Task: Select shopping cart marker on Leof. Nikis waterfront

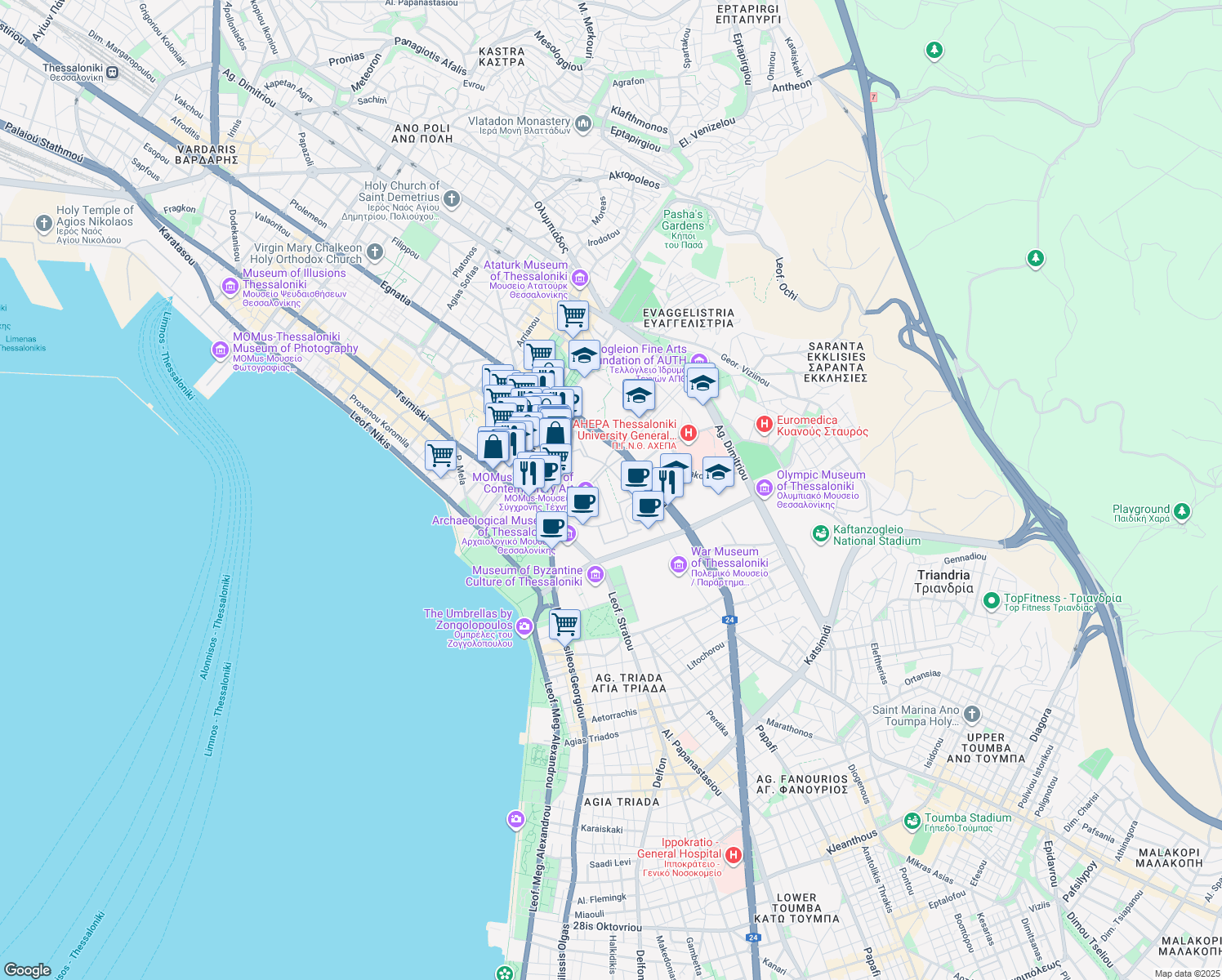Action: pyautogui.click(x=441, y=456)
